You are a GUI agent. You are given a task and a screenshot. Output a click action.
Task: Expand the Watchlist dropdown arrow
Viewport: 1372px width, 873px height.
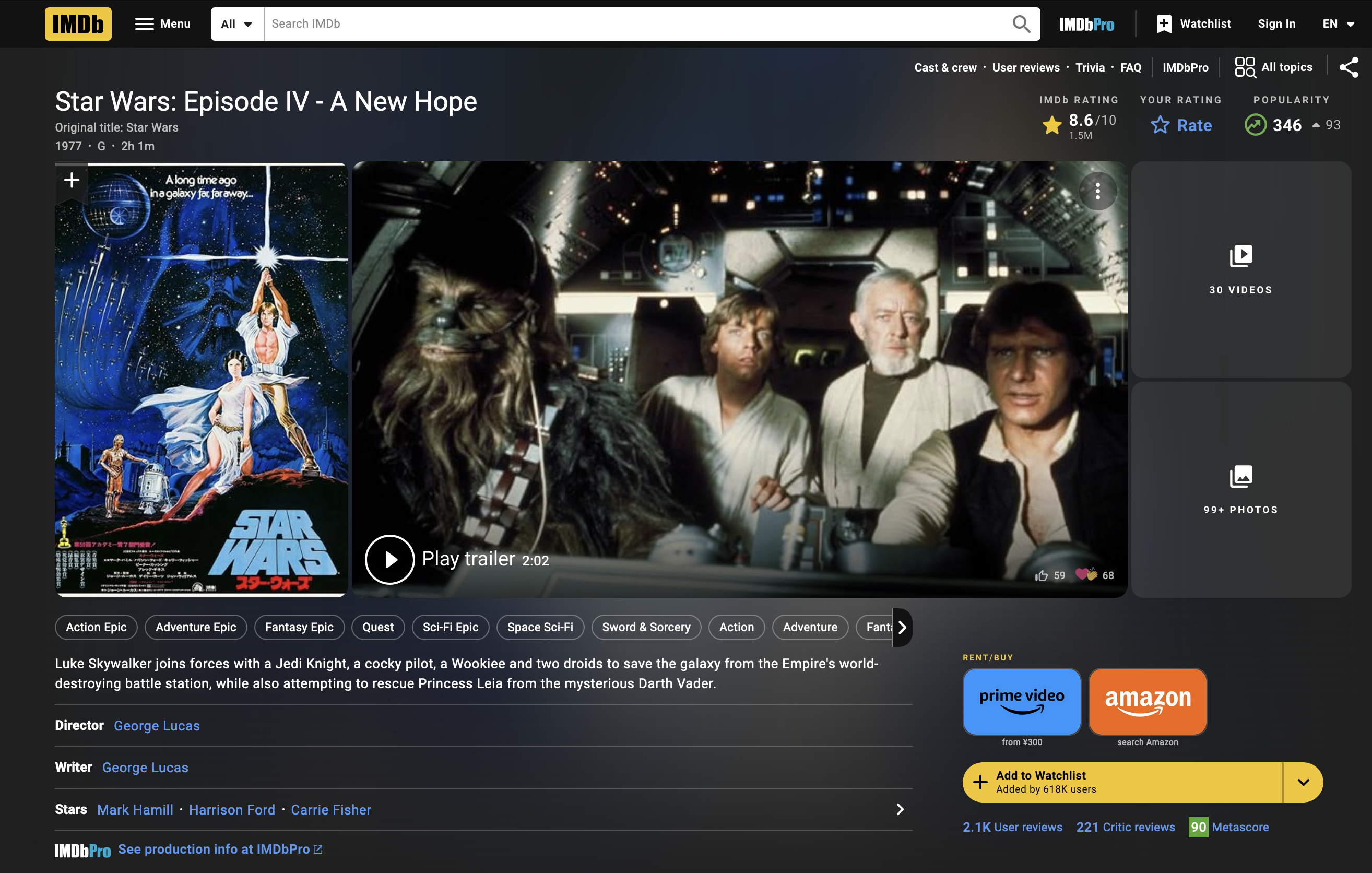point(1303,782)
